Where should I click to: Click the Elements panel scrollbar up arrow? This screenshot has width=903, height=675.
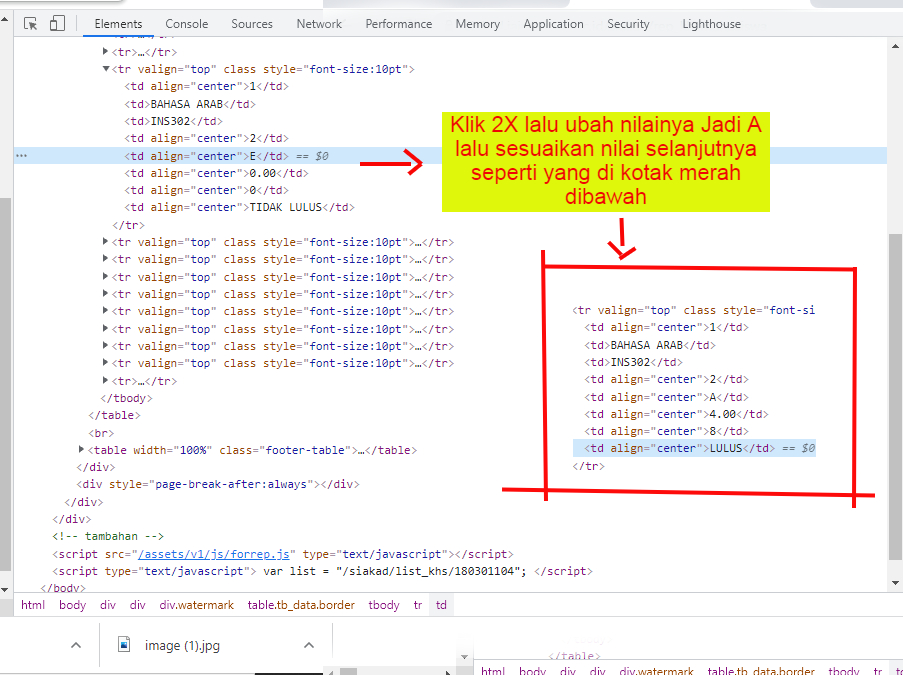tap(895, 46)
